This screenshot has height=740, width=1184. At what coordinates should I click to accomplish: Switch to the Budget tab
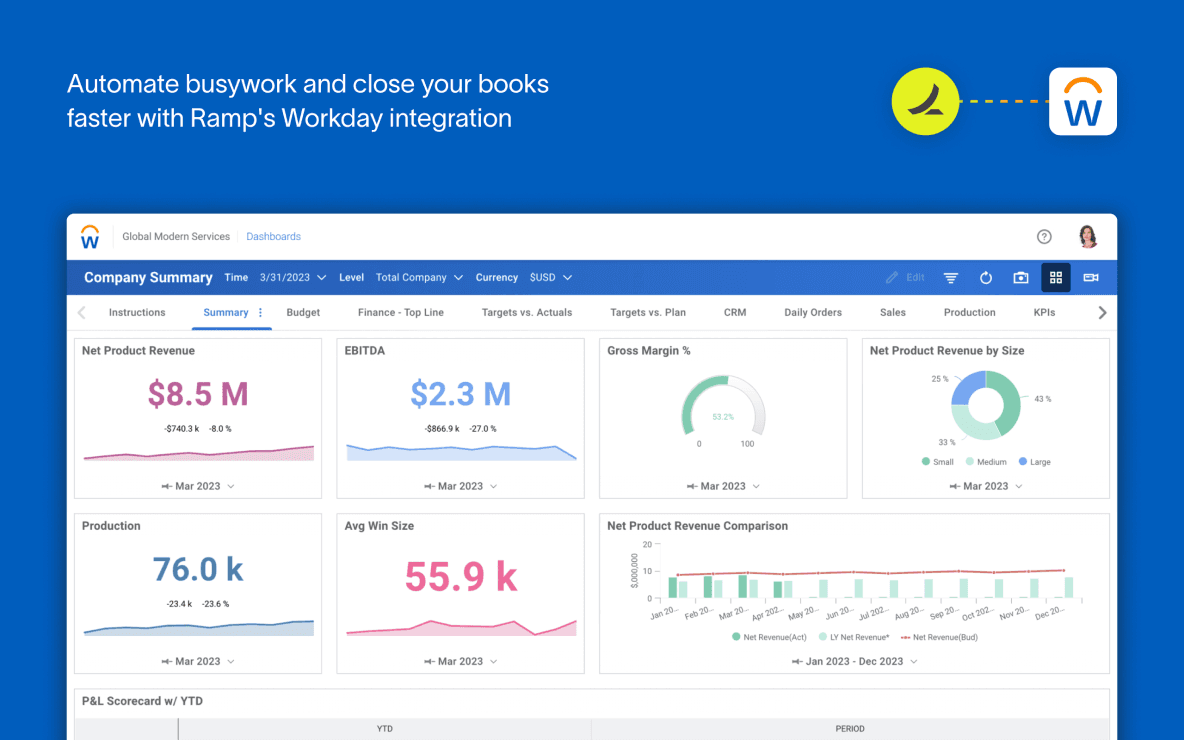(x=303, y=312)
